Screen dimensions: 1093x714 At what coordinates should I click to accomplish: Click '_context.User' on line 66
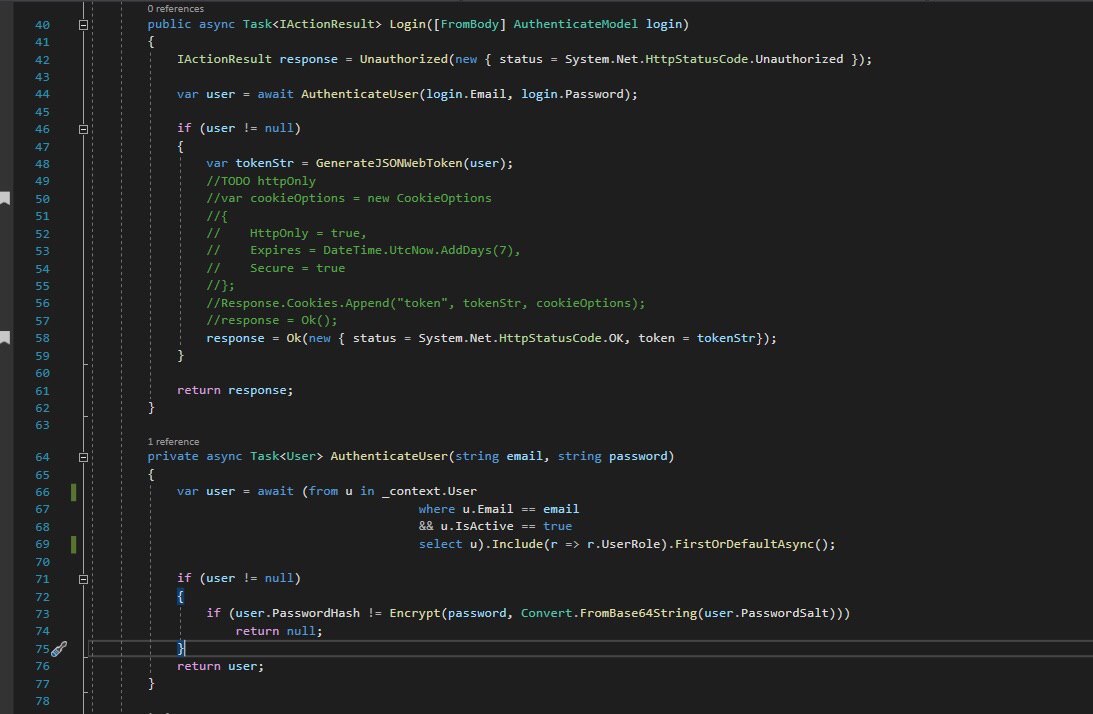(429, 492)
